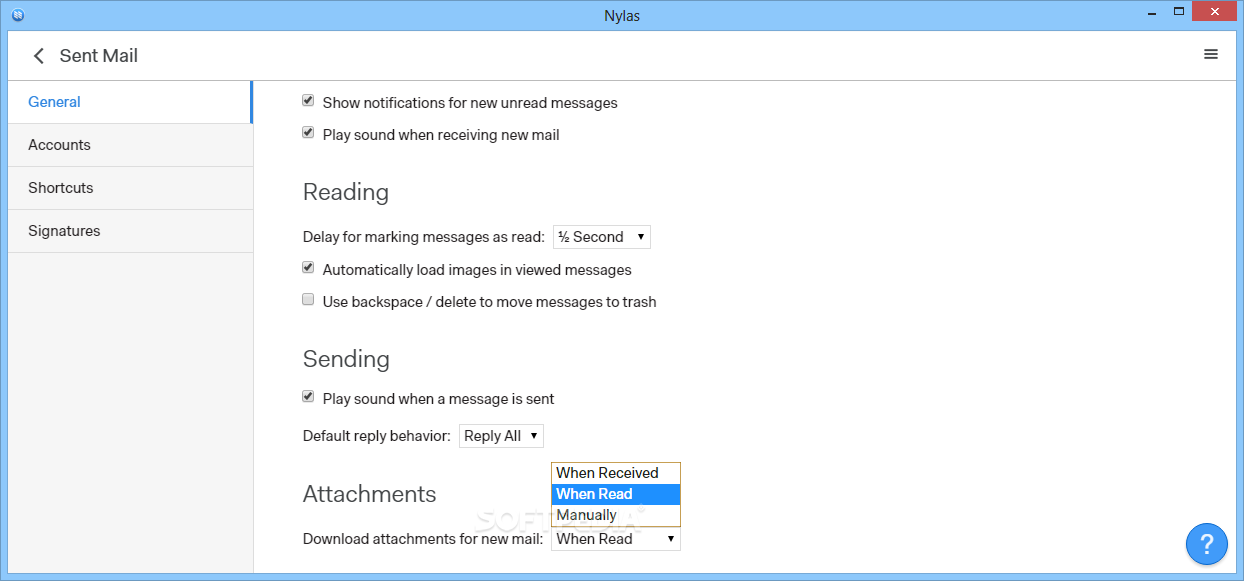Screen dimensions: 1244x581
Task: Toggle Show notifications for new unread messages
Action: (x=308, y=101)
